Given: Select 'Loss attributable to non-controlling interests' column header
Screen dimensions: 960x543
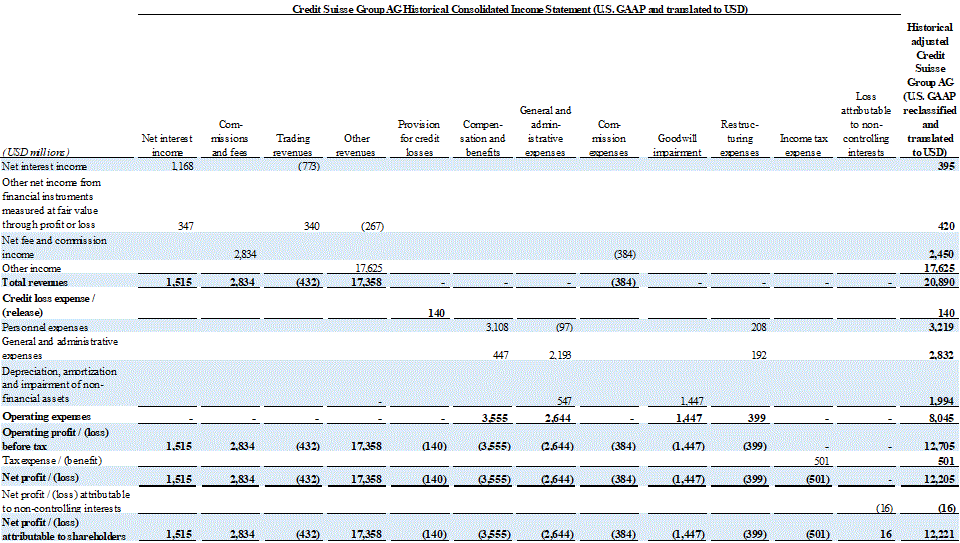Looking at the screenshot, I should (866, 124).
